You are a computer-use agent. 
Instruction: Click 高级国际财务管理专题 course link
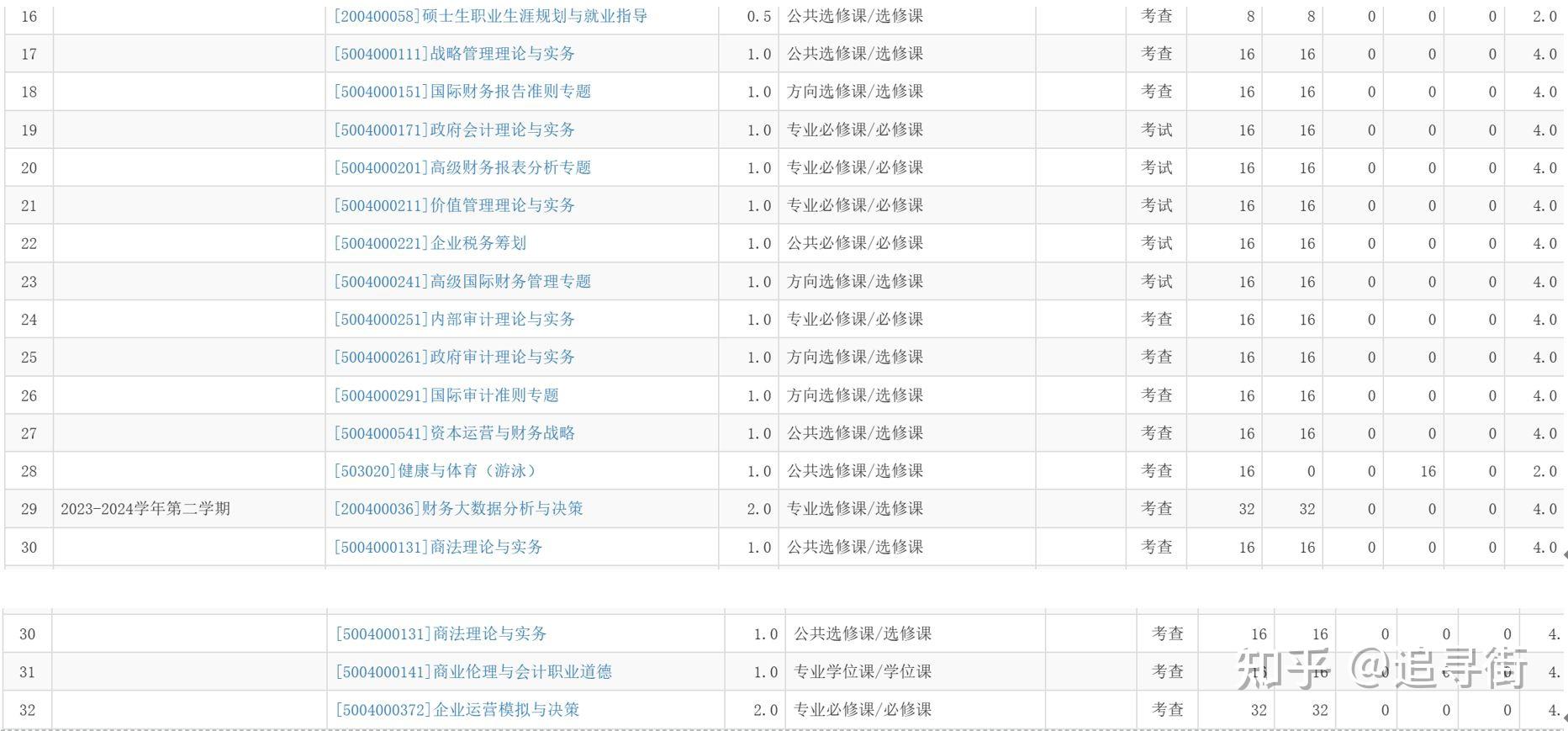coord(462,282)
